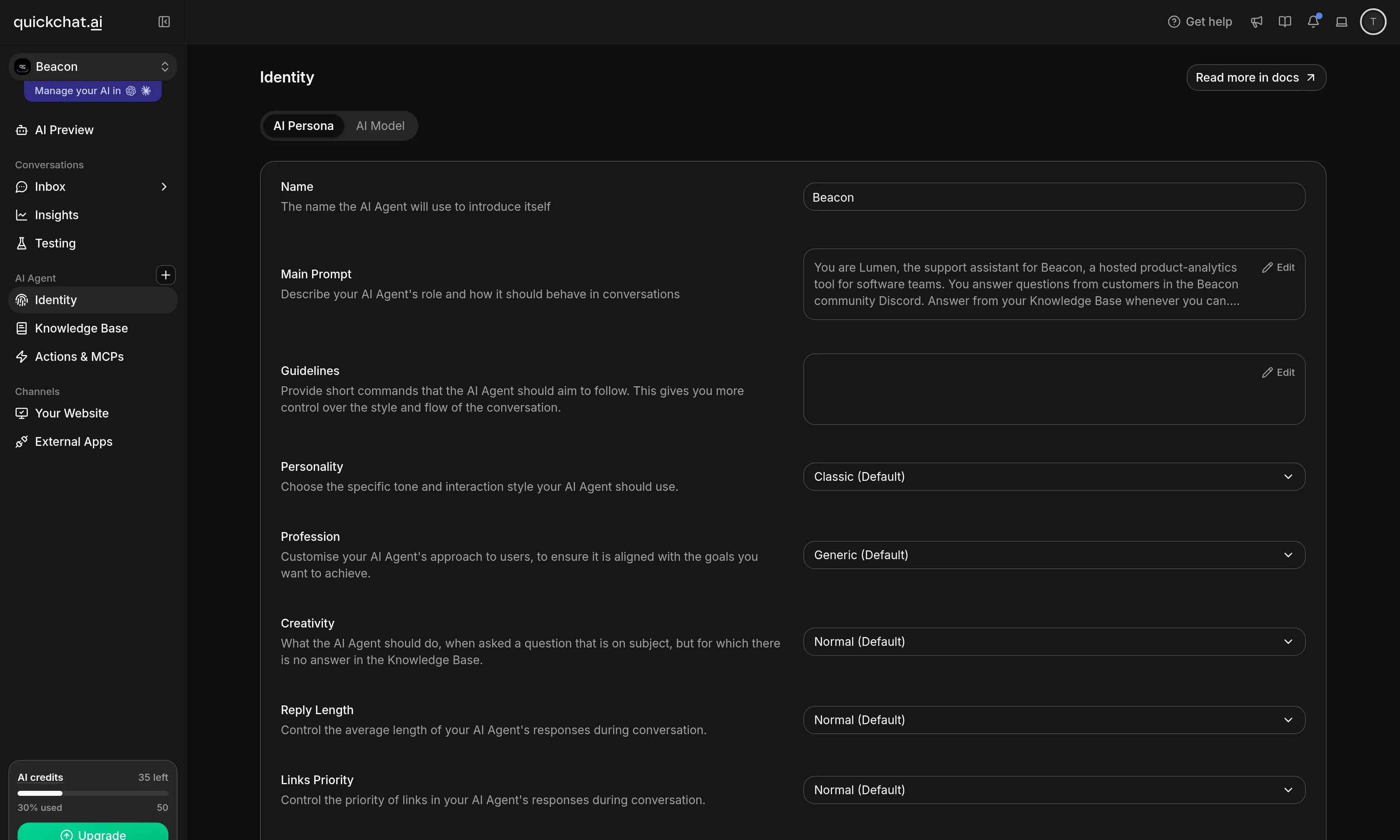Click the Manage your AI in banner

point(93,90)
